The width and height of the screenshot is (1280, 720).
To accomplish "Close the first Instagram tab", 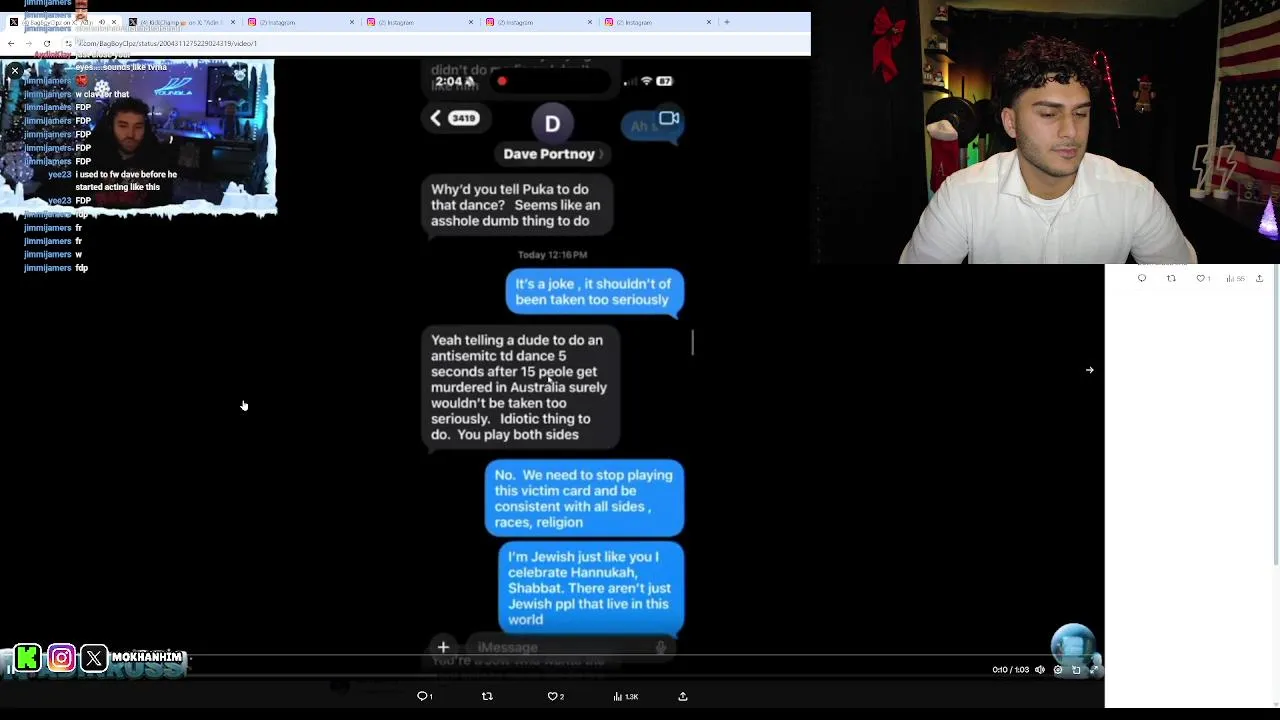I will click(x=352, y=22).
